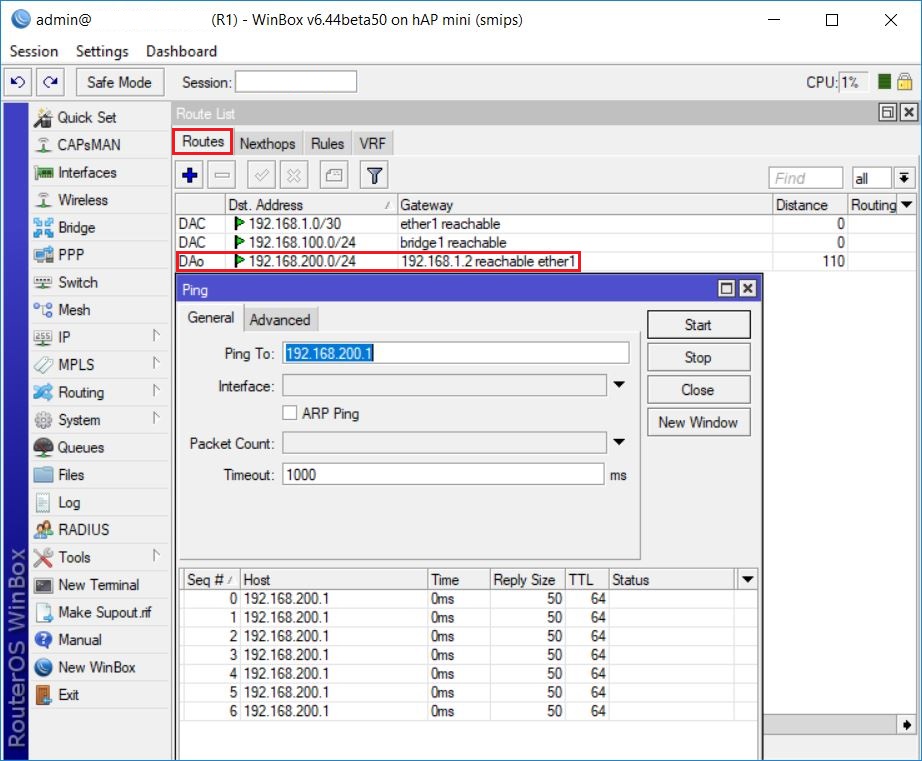Click the Ping To address field
The width and height of the screenshot is (922, 761).
coord(456,353)
